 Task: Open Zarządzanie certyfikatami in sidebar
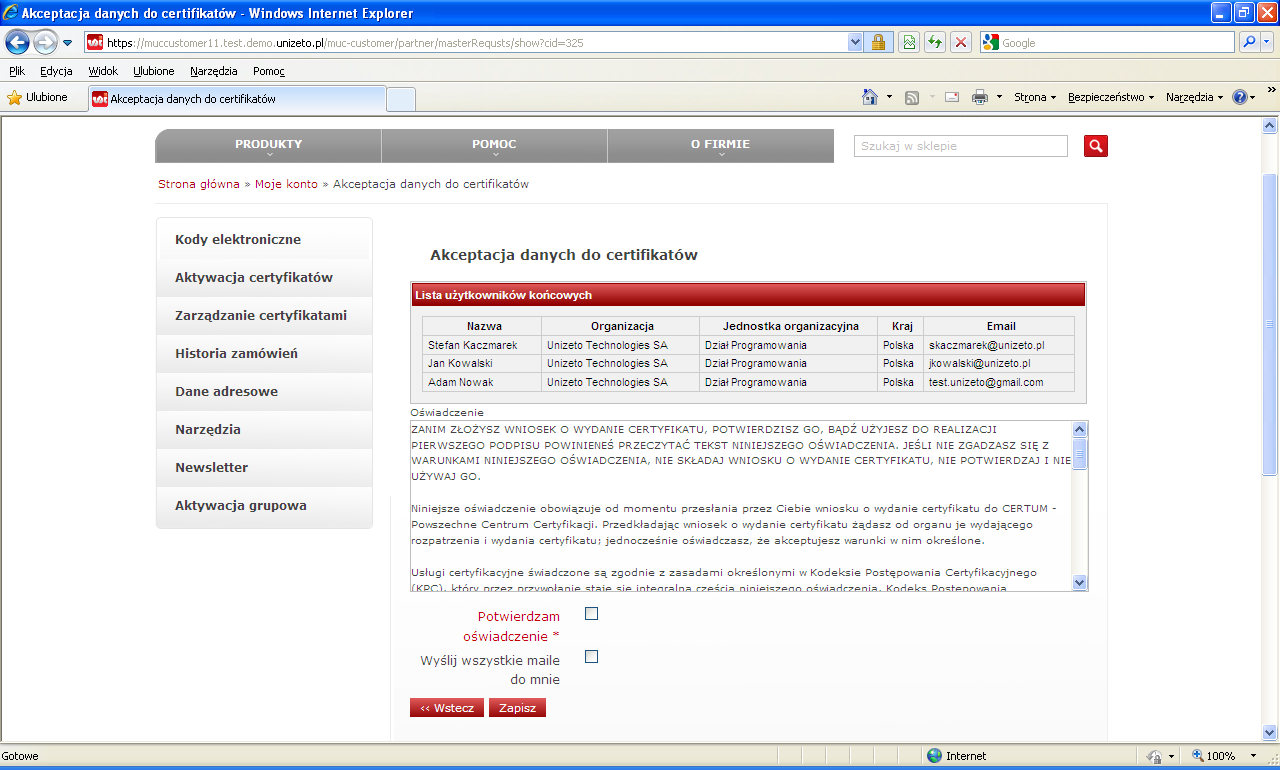pyautogui.click(x=264, y=316)
